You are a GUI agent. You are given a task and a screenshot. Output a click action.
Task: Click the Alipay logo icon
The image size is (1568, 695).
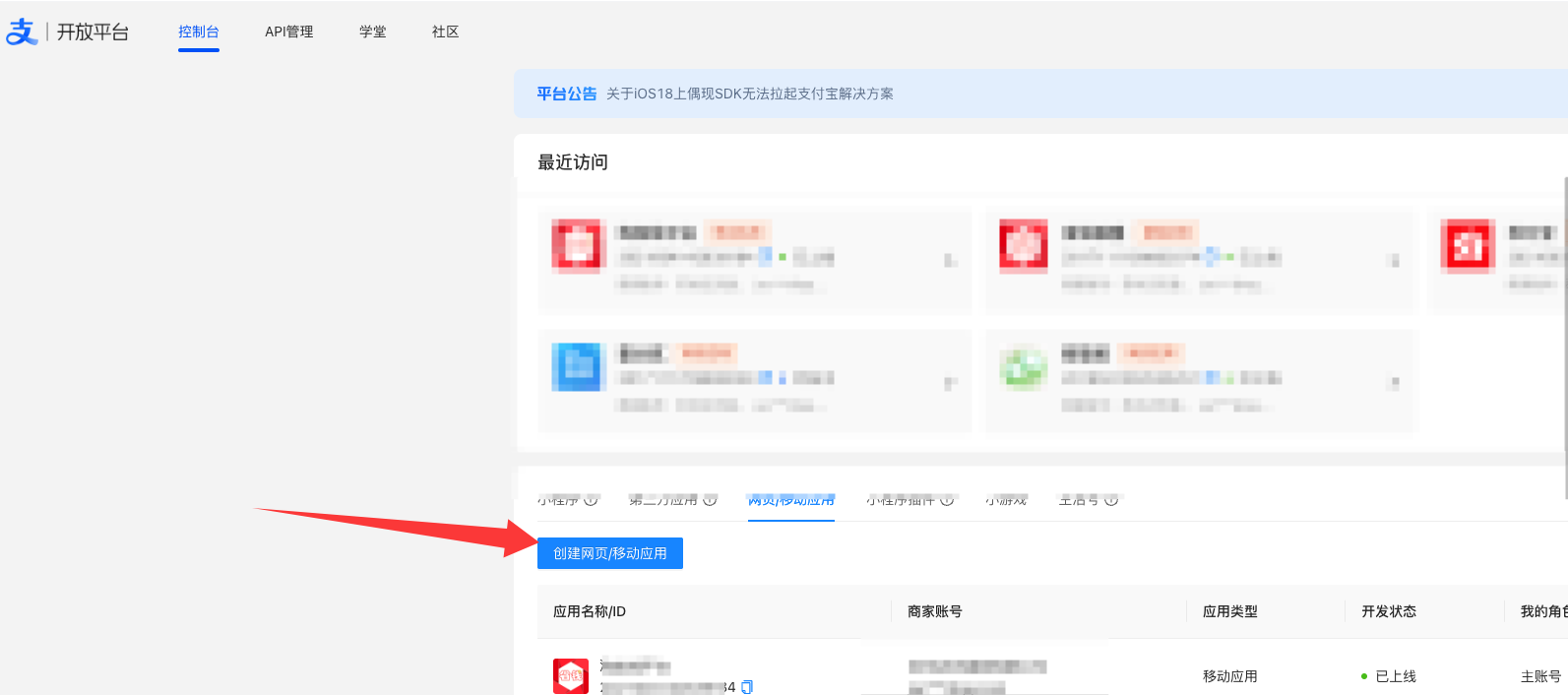pos(22,32)
